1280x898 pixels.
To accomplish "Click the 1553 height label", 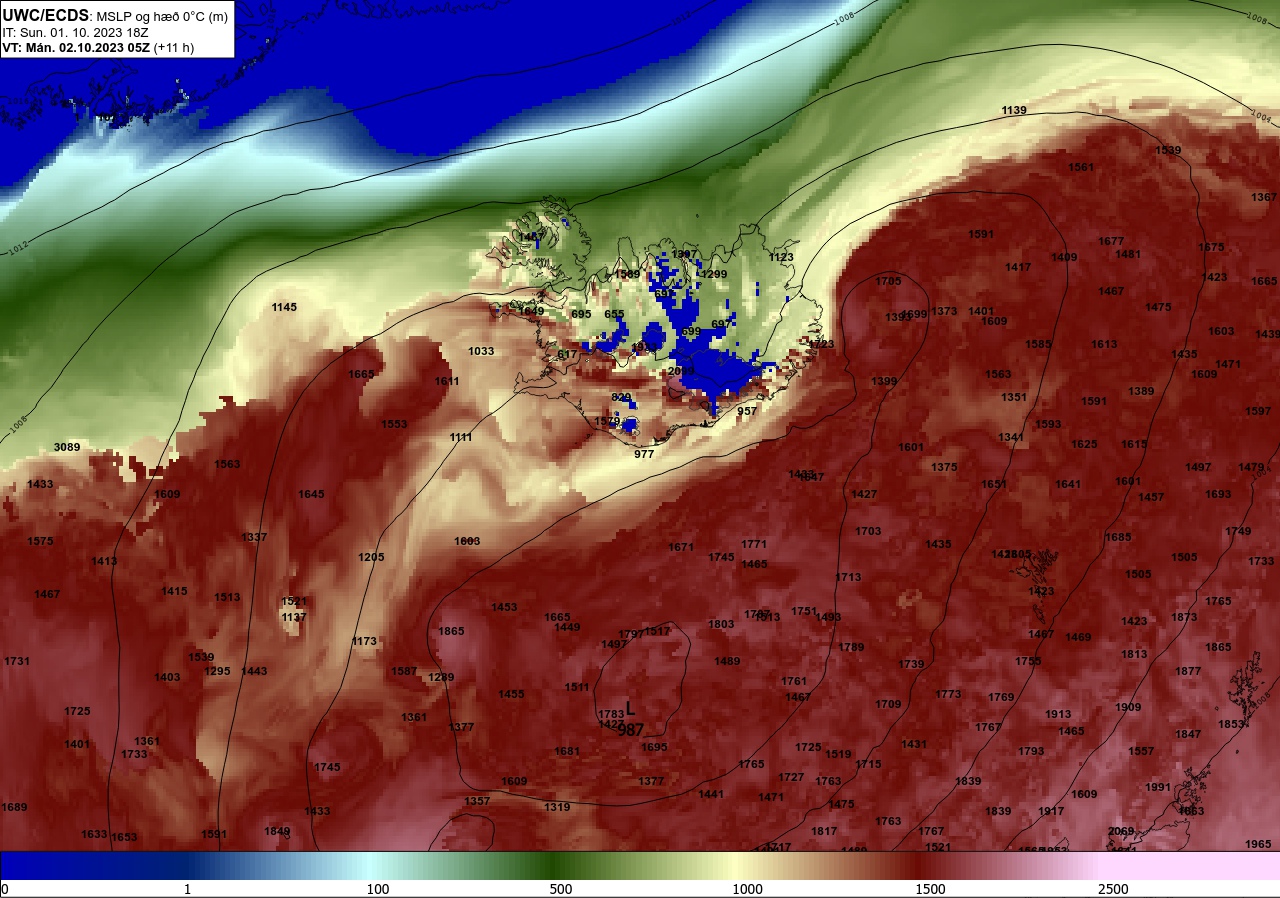I will 394,424.
